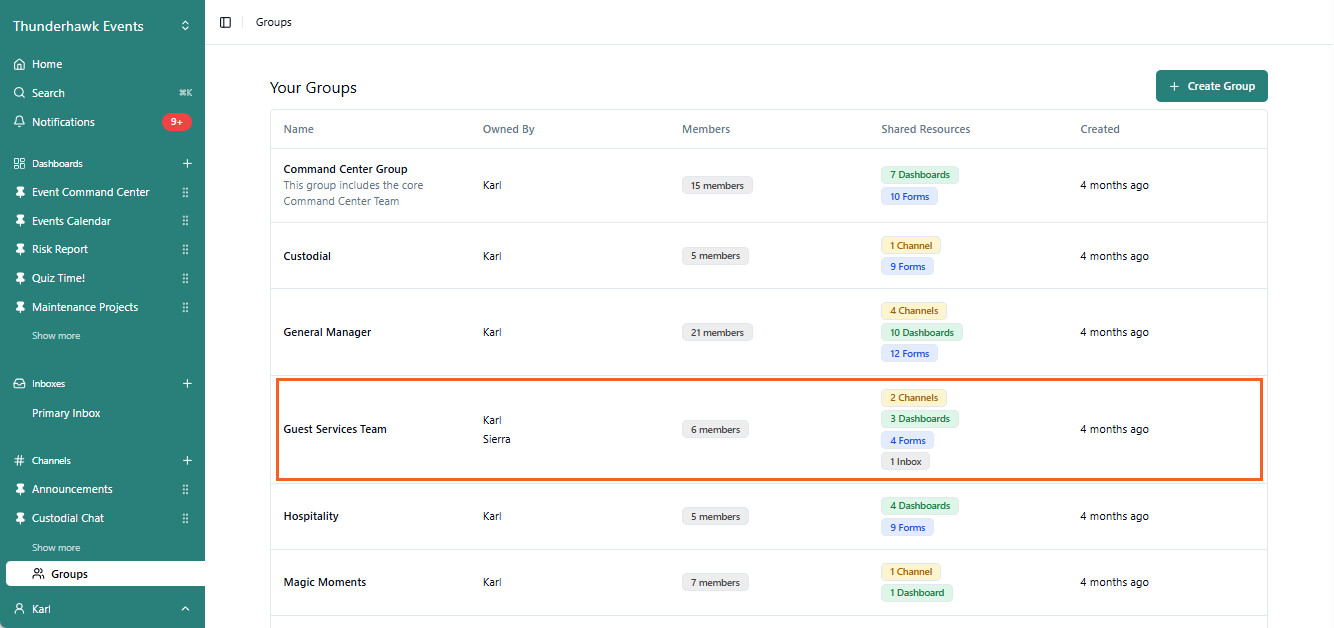Image resolution: width=1334 pixels, height=628 pixels.
Task: Click the Channels section hash icon
Action: [x=19, y=460]
